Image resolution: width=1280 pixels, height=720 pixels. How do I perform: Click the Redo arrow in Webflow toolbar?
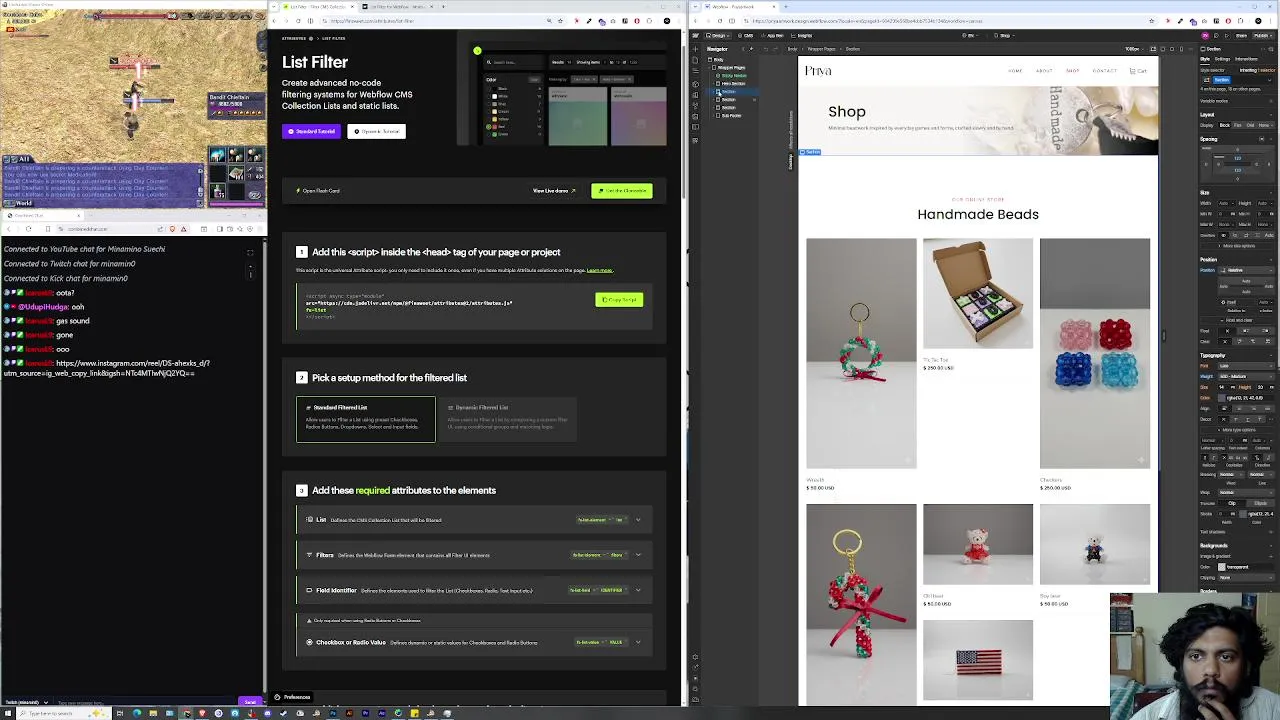776,49
